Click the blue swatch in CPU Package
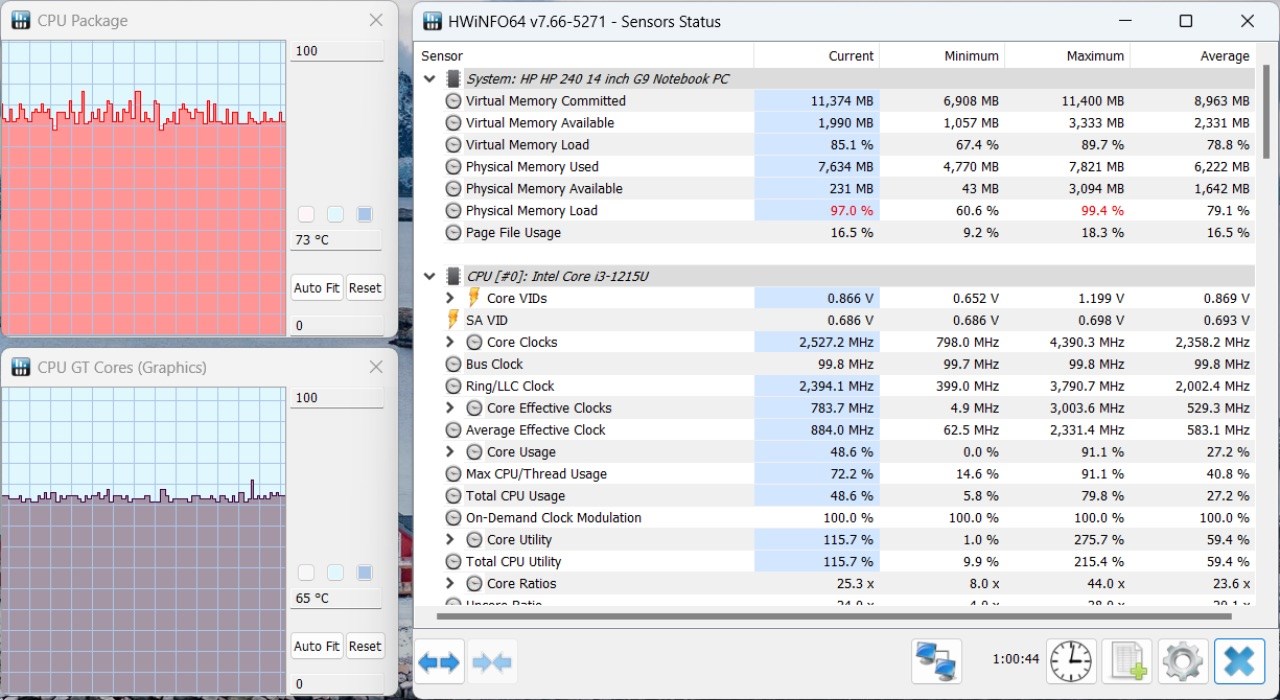Image resolution: width=1280 pixels, height=700 pixels. (365, 214)
